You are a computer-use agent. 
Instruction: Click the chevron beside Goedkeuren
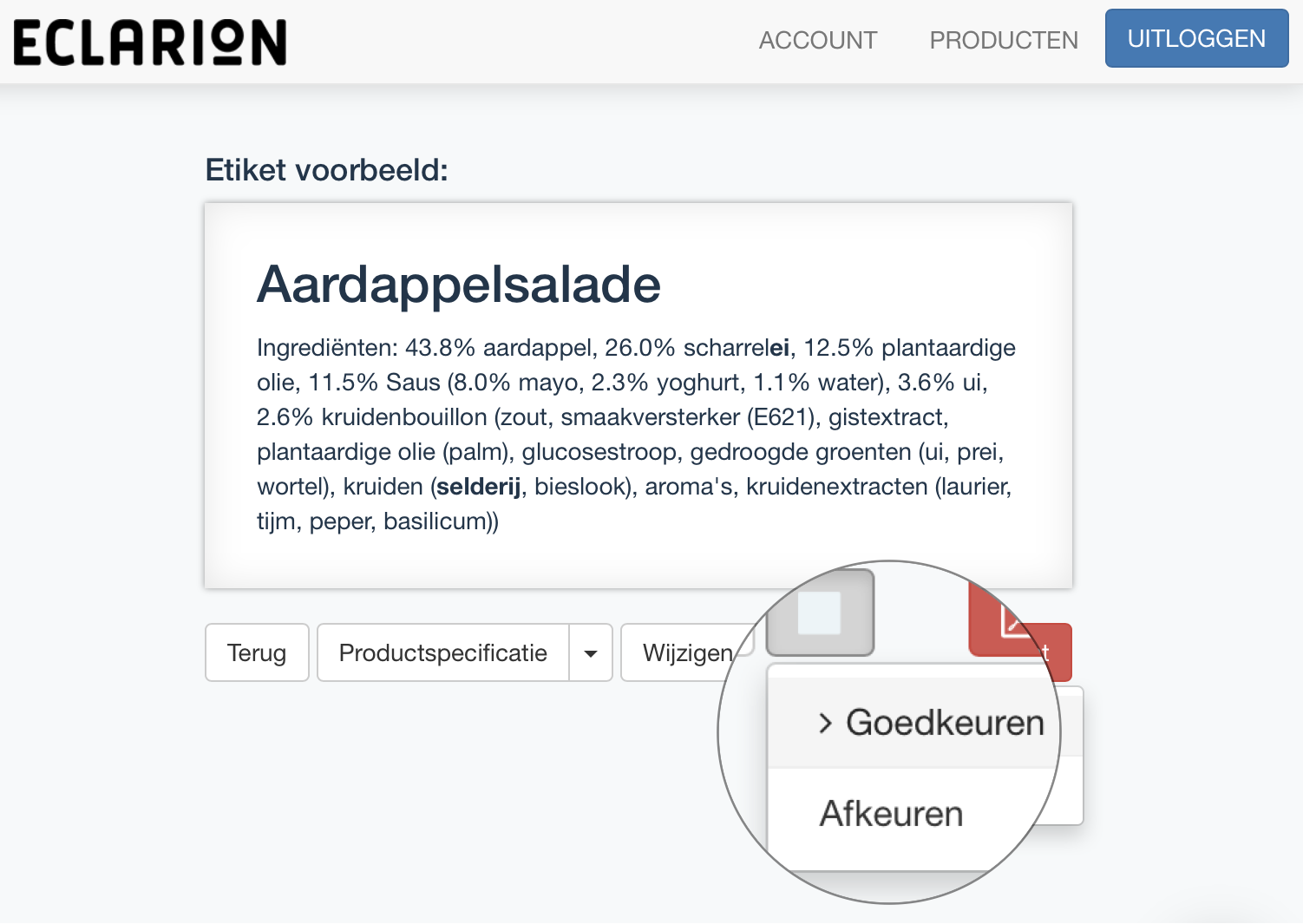[x=825, y=723]
